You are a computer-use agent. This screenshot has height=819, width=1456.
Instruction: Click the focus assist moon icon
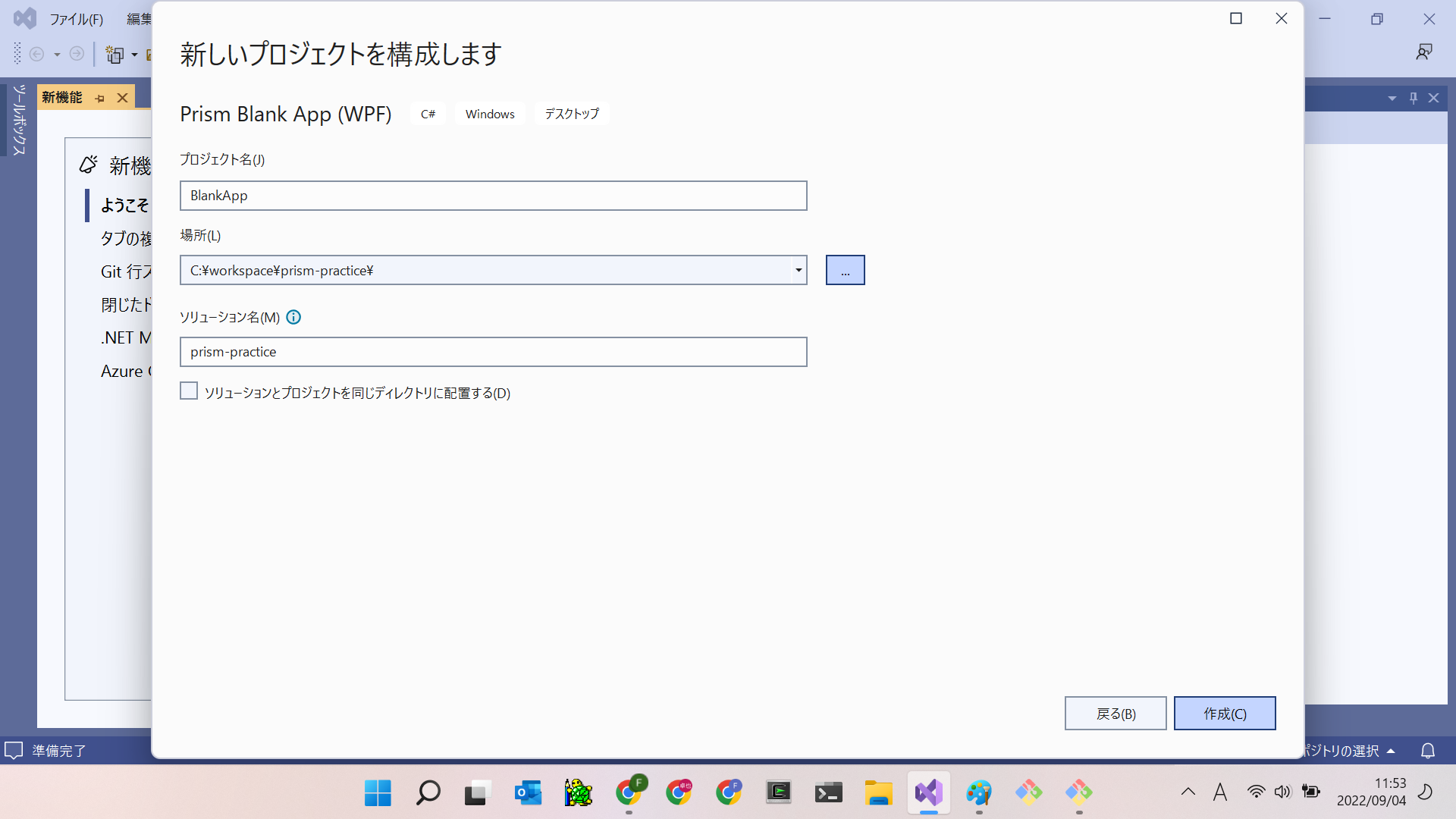click(1426, 792)
